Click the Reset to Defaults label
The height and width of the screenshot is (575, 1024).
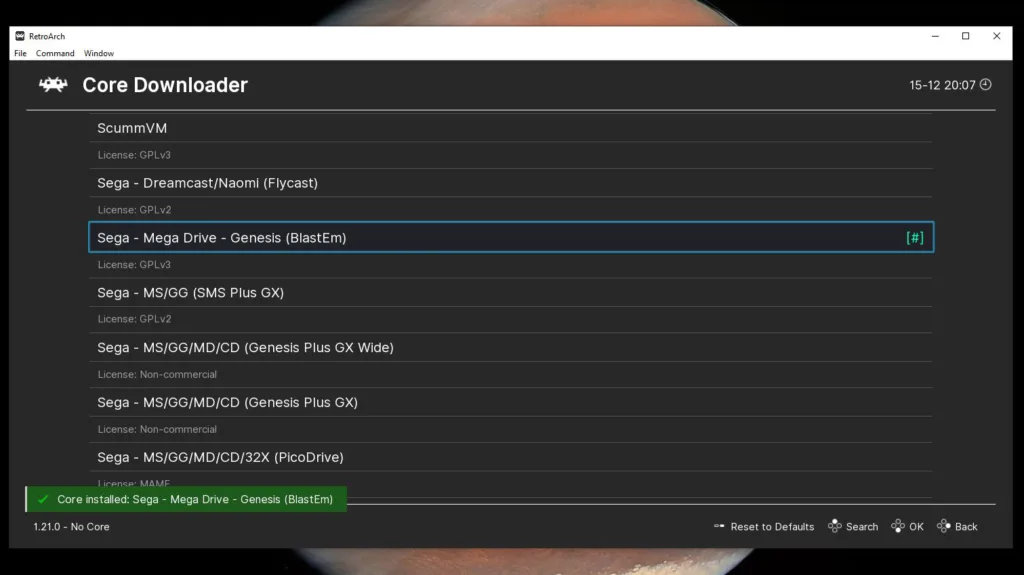pyautogui.click(x=772, y=527)
